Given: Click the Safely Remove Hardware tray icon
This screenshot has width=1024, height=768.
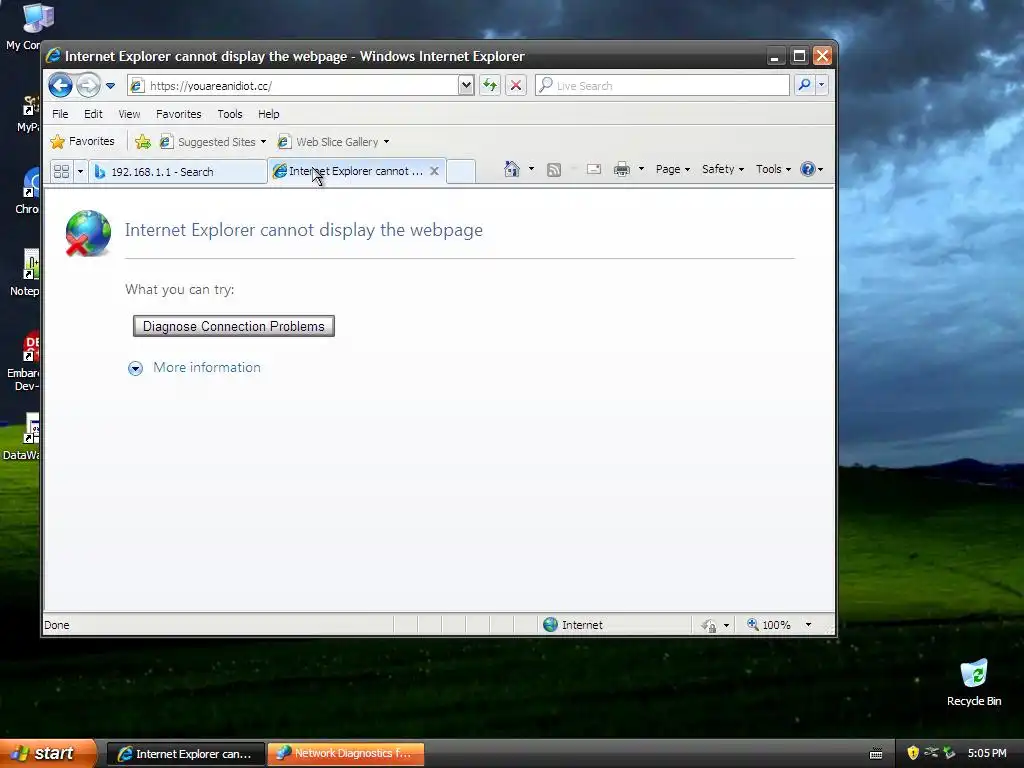Looking at the screenshot, I should 950,753.
